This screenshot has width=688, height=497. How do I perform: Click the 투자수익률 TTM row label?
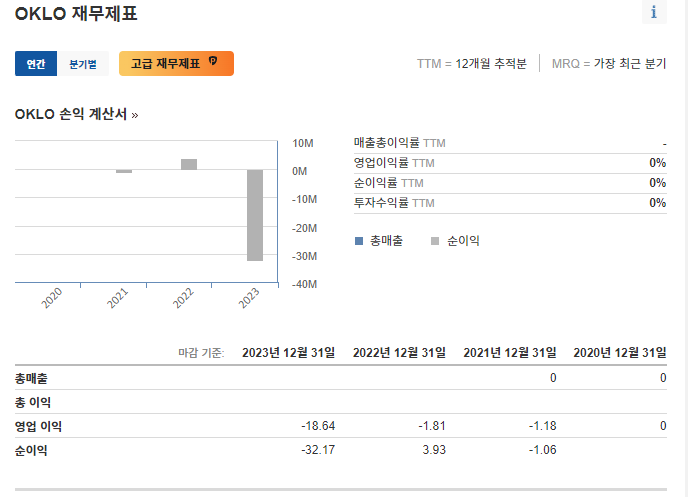point(394,203)
